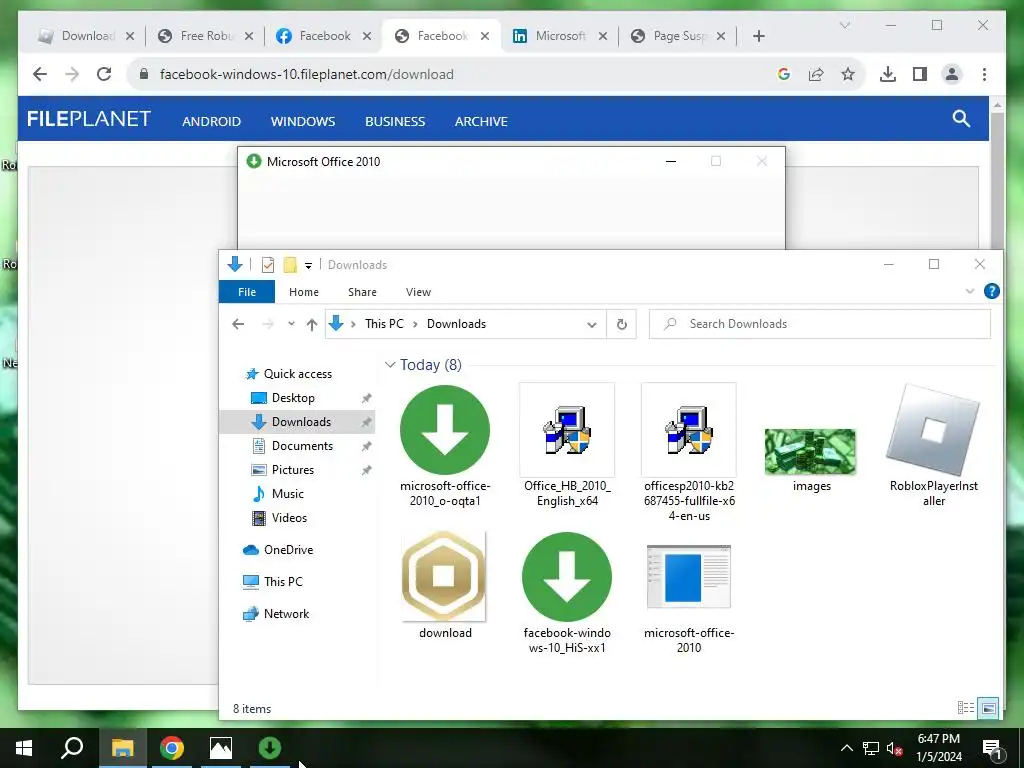Screen dimensions: 1024x768
Task: Switch to details view layout
Action: (x=966, y=707)
